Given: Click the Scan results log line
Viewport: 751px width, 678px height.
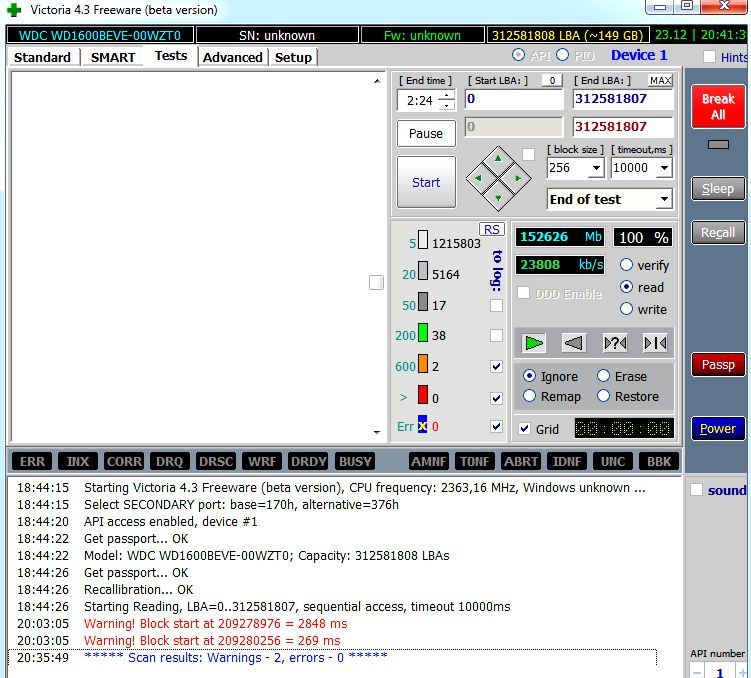Looking at the screenshot, I should click(x=332, y=657).
